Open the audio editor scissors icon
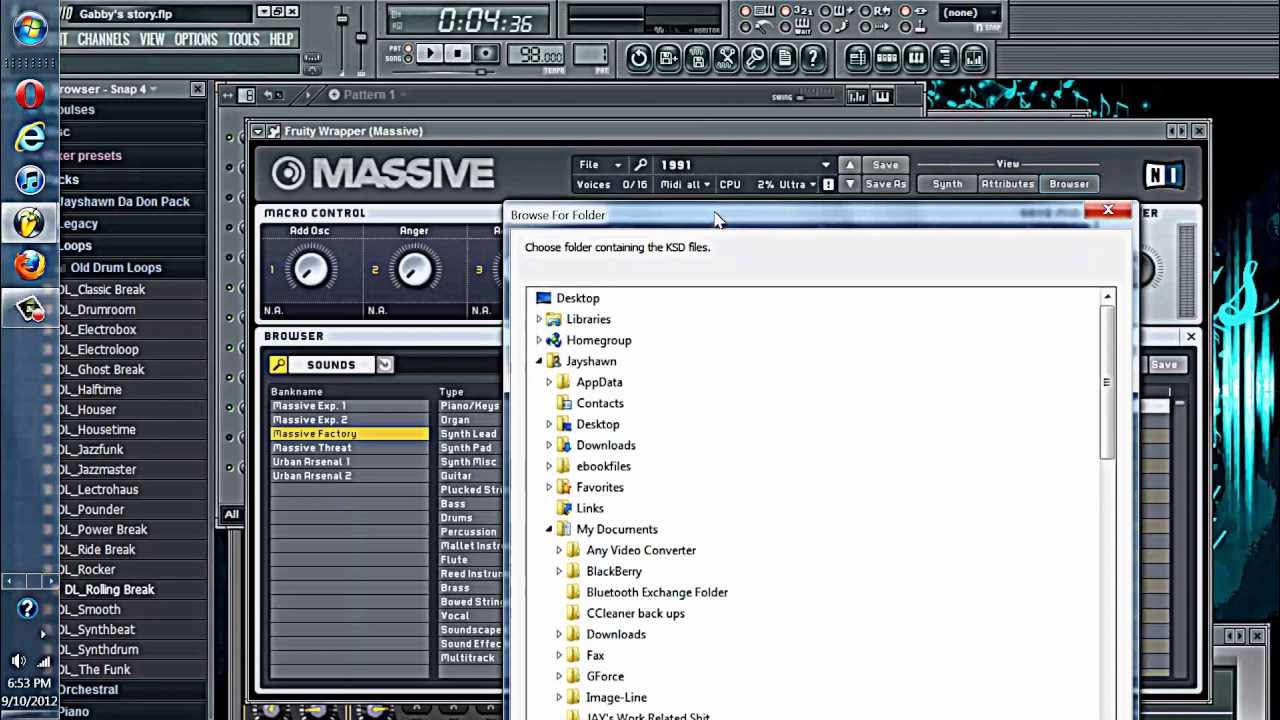The height and width of the screenshot is (720, 1280). [726, 58]
